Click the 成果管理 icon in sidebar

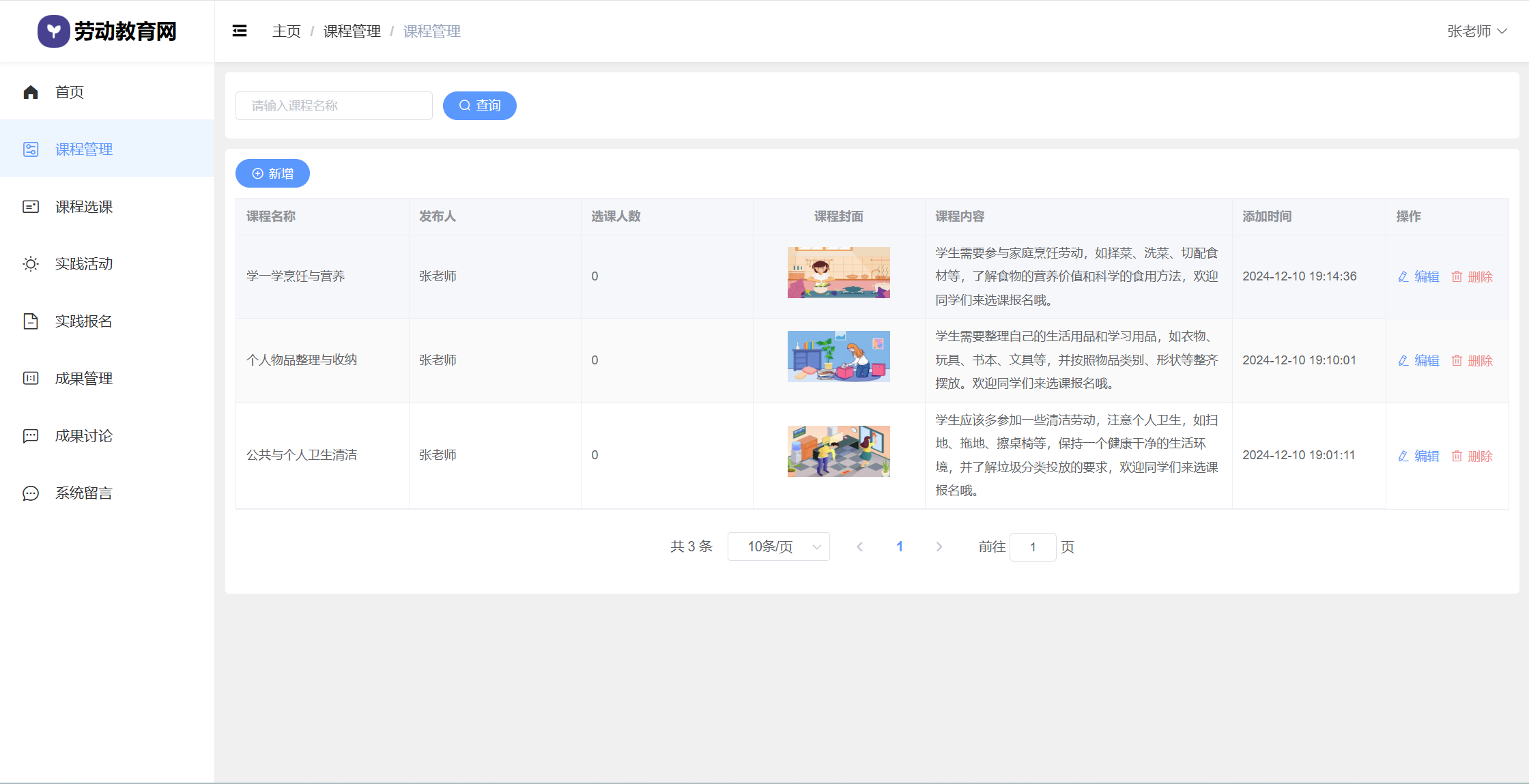coord(31,379)
